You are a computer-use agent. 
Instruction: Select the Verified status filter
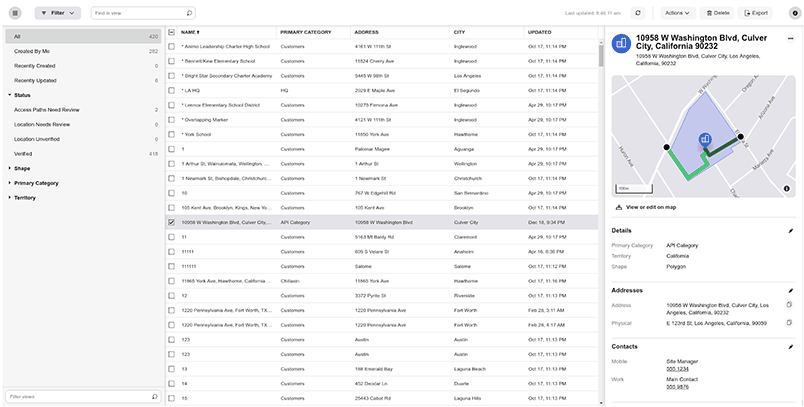tap(83, 154)
